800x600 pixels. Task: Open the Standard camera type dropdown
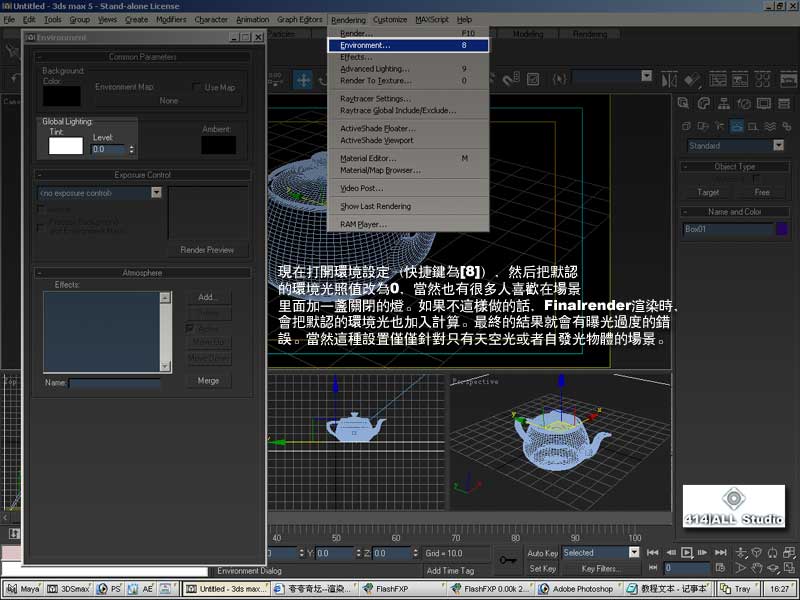[778, 145]
